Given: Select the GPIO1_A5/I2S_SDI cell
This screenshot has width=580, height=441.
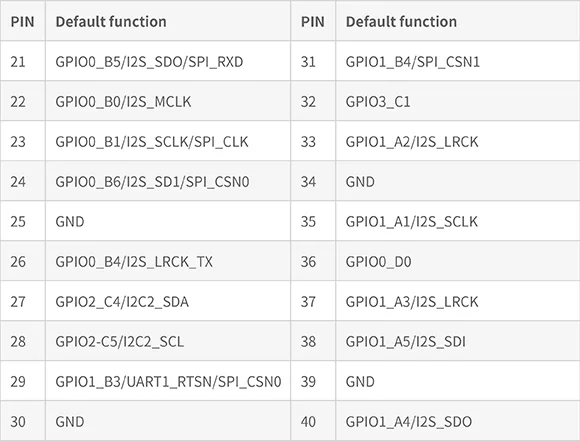Looking at the screenshot, I should coord(458,341).
